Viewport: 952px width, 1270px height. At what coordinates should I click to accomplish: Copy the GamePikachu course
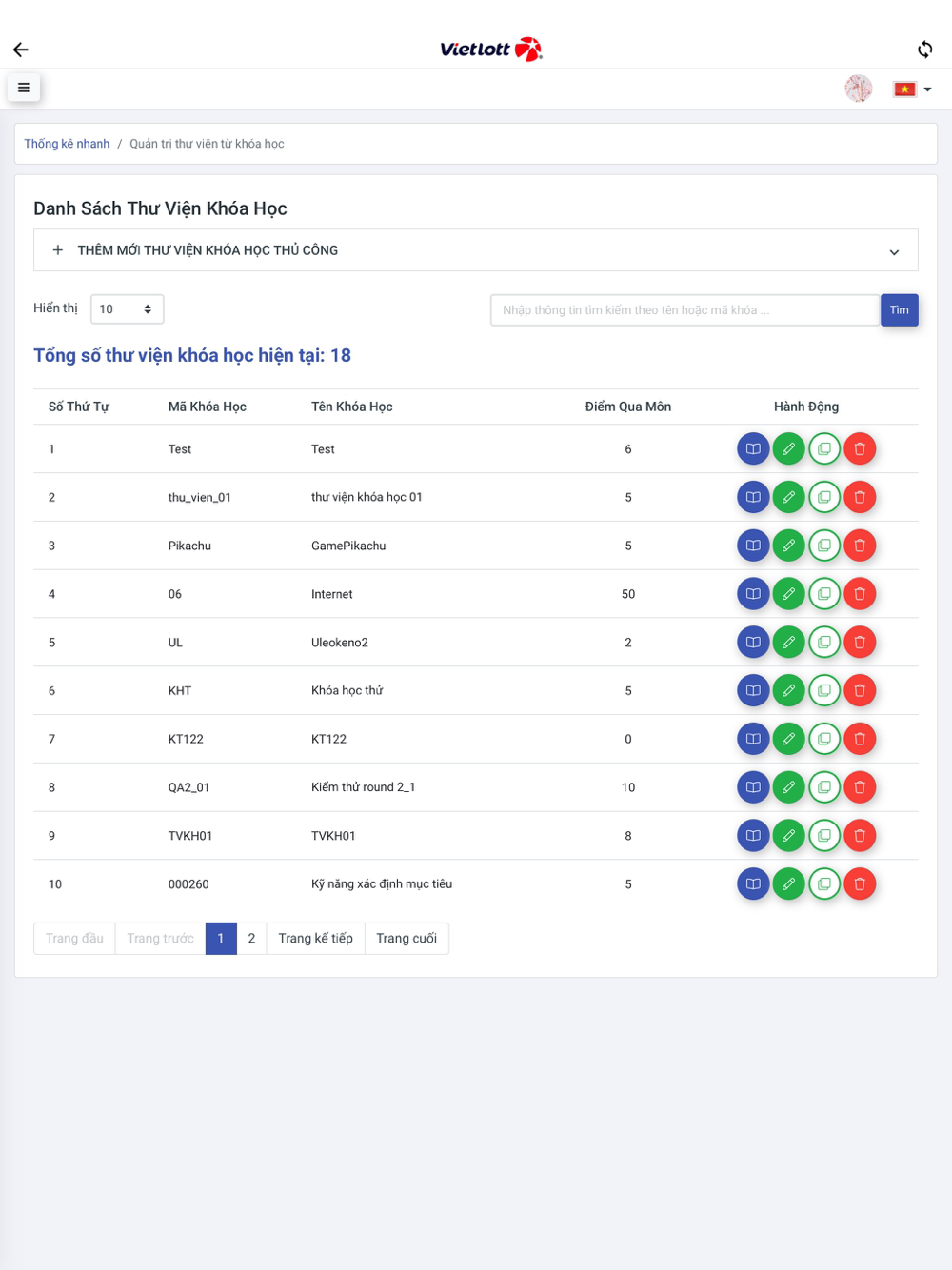click(x=824, y=546)
